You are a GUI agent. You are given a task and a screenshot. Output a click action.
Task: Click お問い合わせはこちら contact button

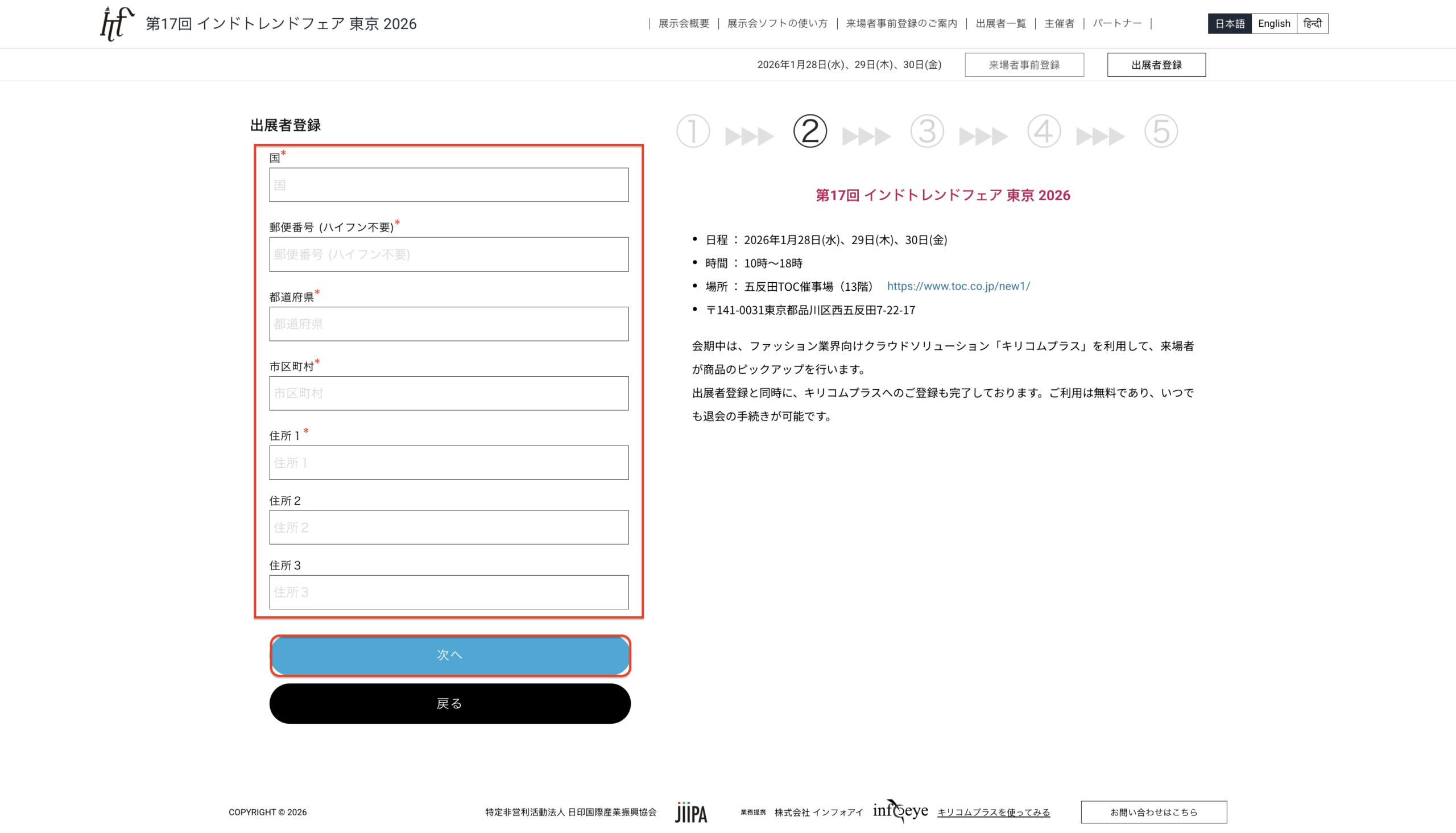[x=1153, y=812]
